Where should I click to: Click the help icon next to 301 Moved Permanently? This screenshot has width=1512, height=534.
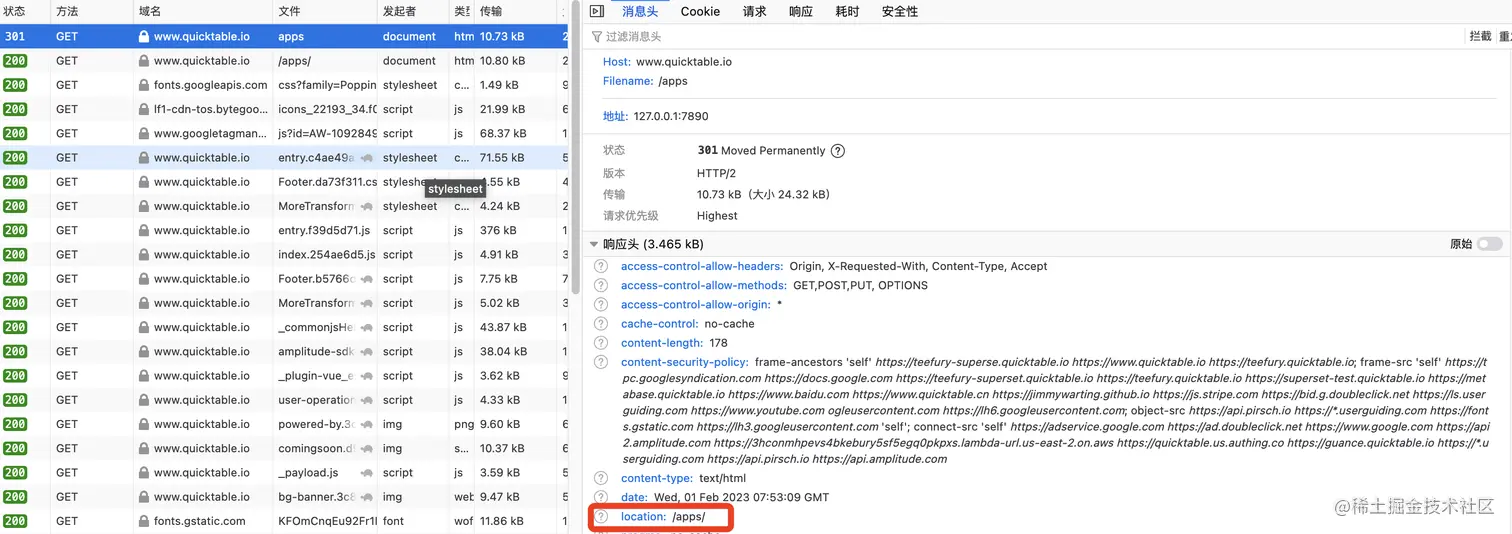point(838,151)
